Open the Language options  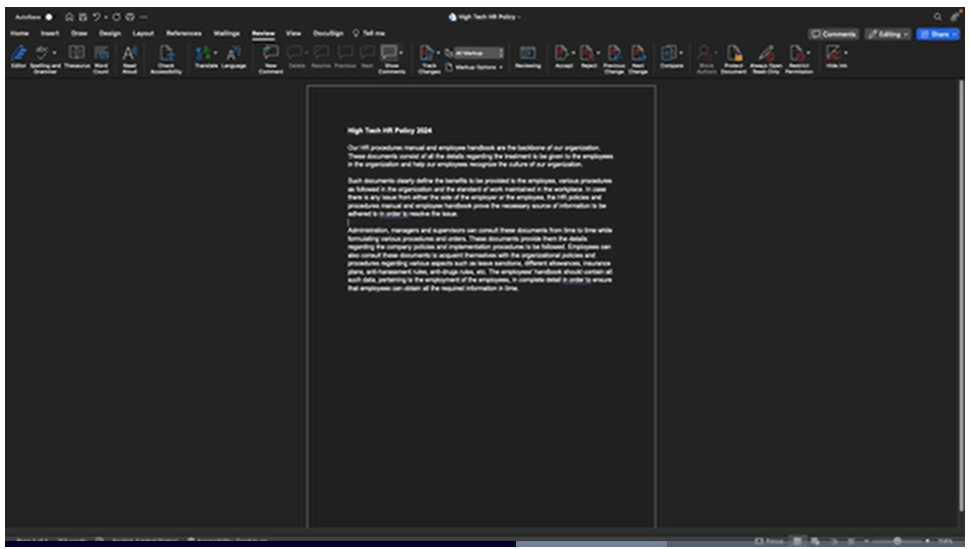click(233, 58)
